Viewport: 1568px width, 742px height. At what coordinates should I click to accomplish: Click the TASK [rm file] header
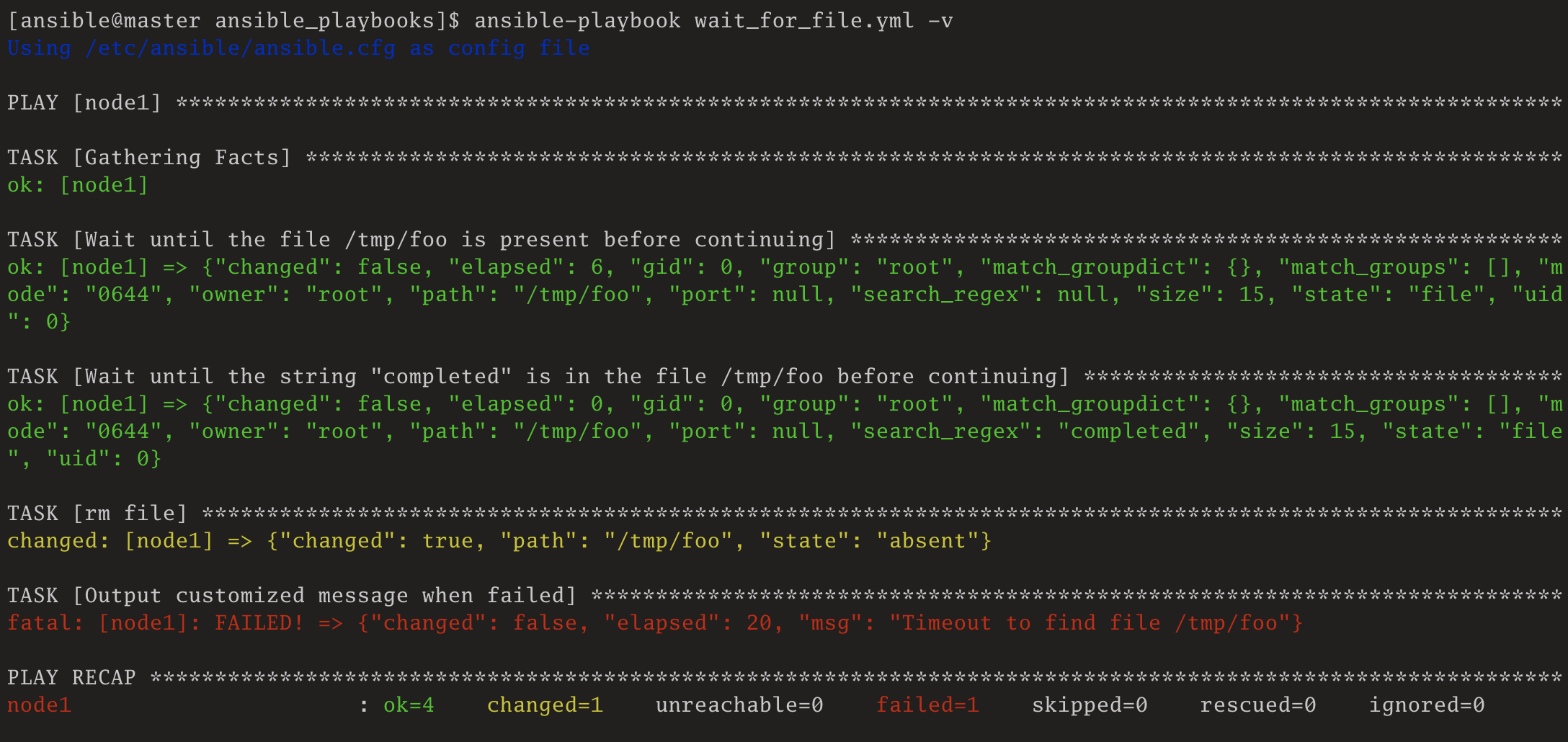coord(97,514)
